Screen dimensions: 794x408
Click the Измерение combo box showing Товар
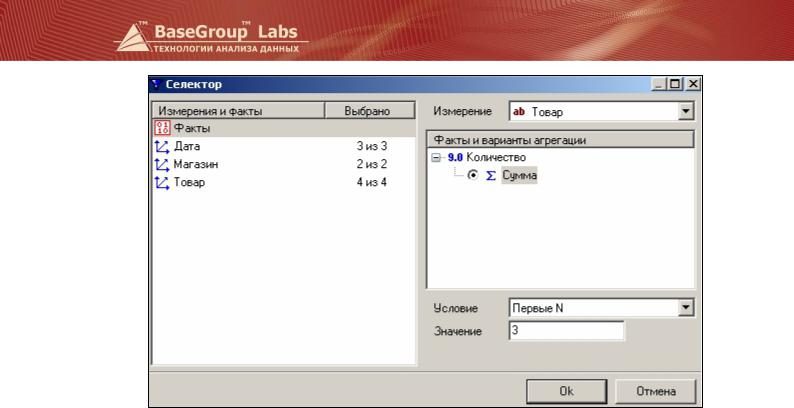(x=602, y=111)
